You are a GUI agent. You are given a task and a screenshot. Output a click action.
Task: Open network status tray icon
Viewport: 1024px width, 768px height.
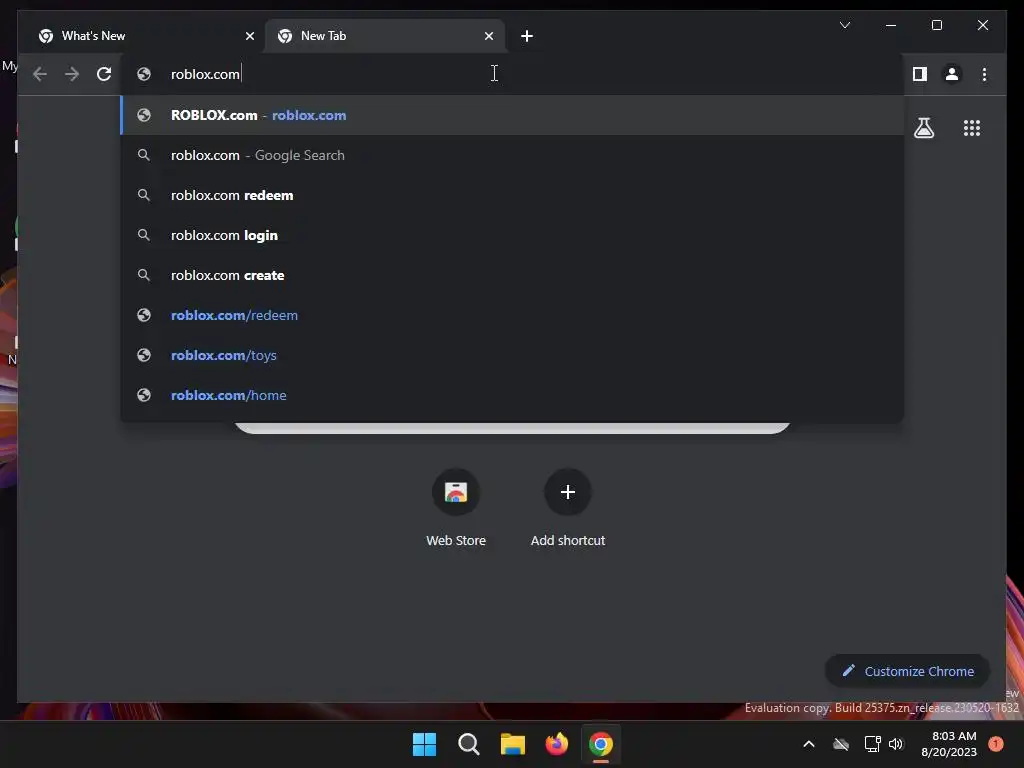coord(872,744)
